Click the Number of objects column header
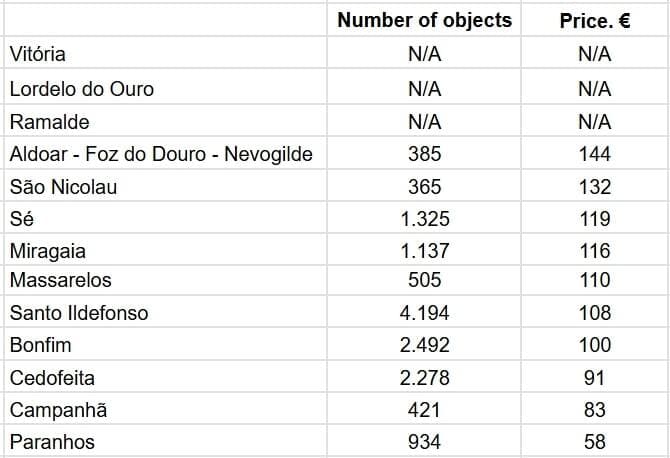Screen dimensions: 670x458 424,21
